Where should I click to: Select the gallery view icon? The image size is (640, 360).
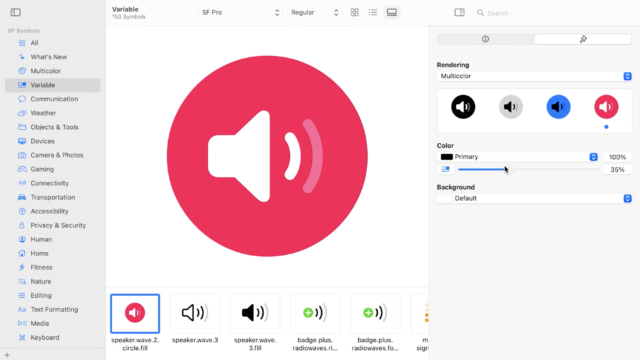[392, 13]
